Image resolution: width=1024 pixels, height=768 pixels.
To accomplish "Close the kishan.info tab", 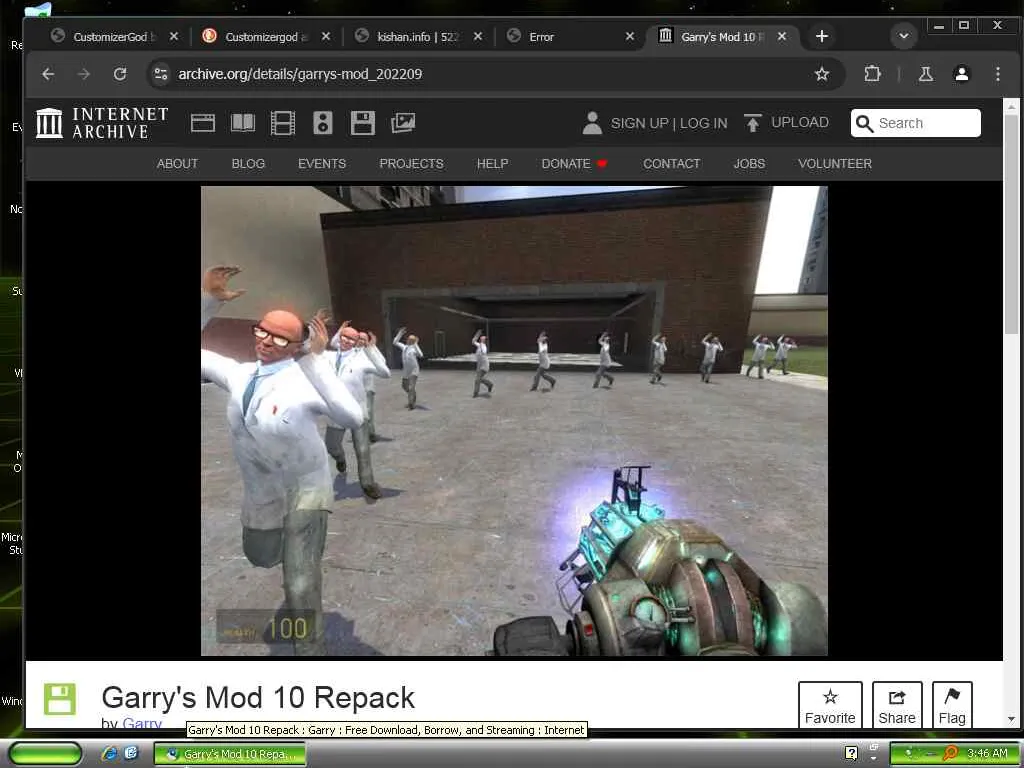I will tap(477, 37).
